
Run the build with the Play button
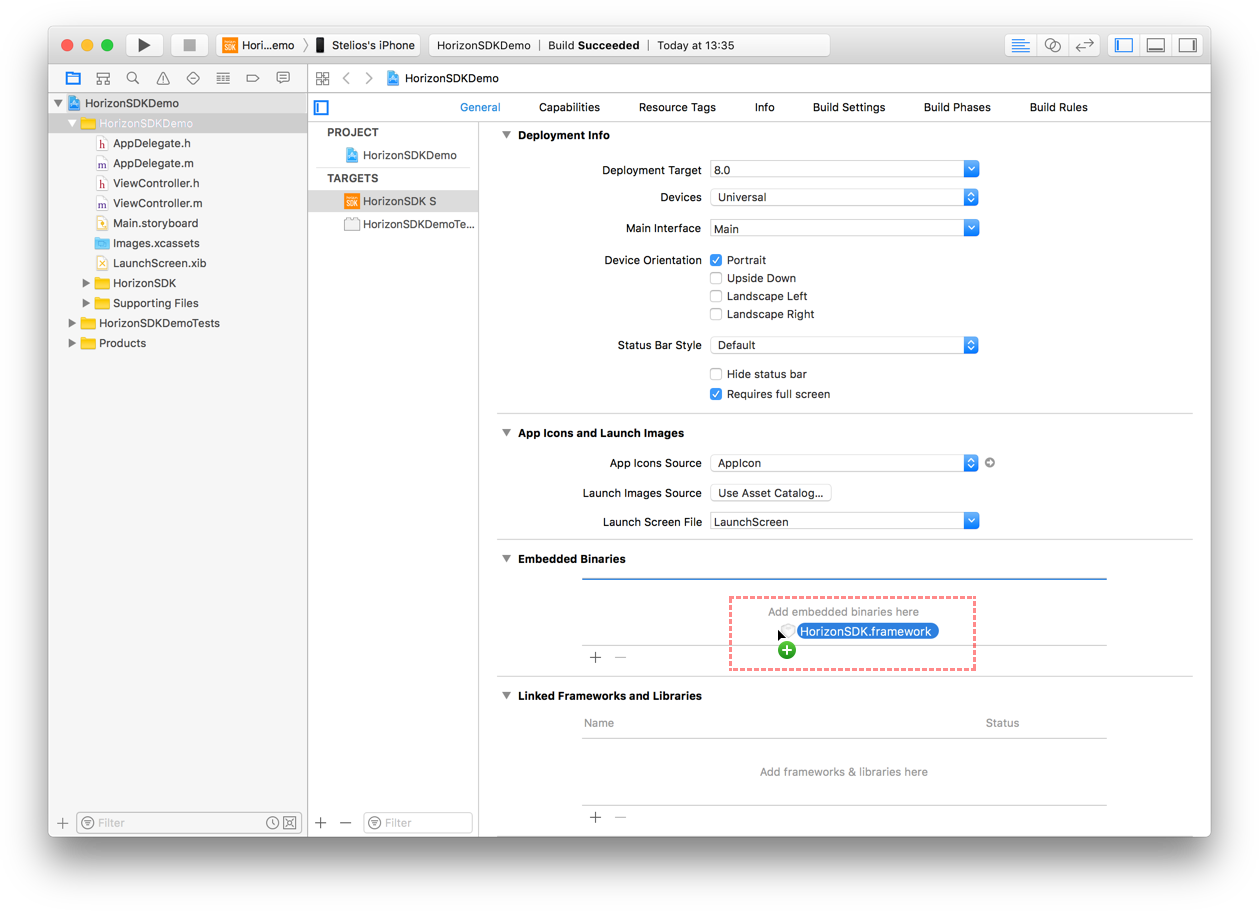coord(144,45)
